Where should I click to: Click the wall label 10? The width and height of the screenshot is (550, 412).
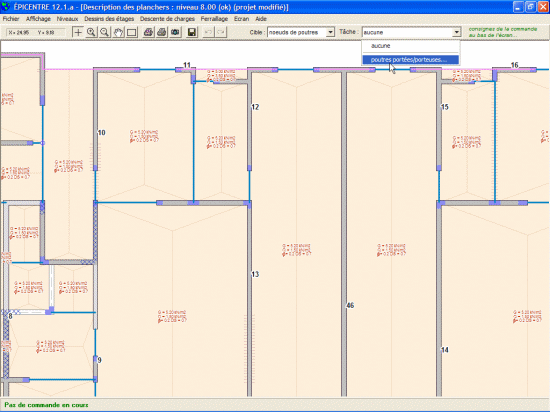click(x=101, y=133)
